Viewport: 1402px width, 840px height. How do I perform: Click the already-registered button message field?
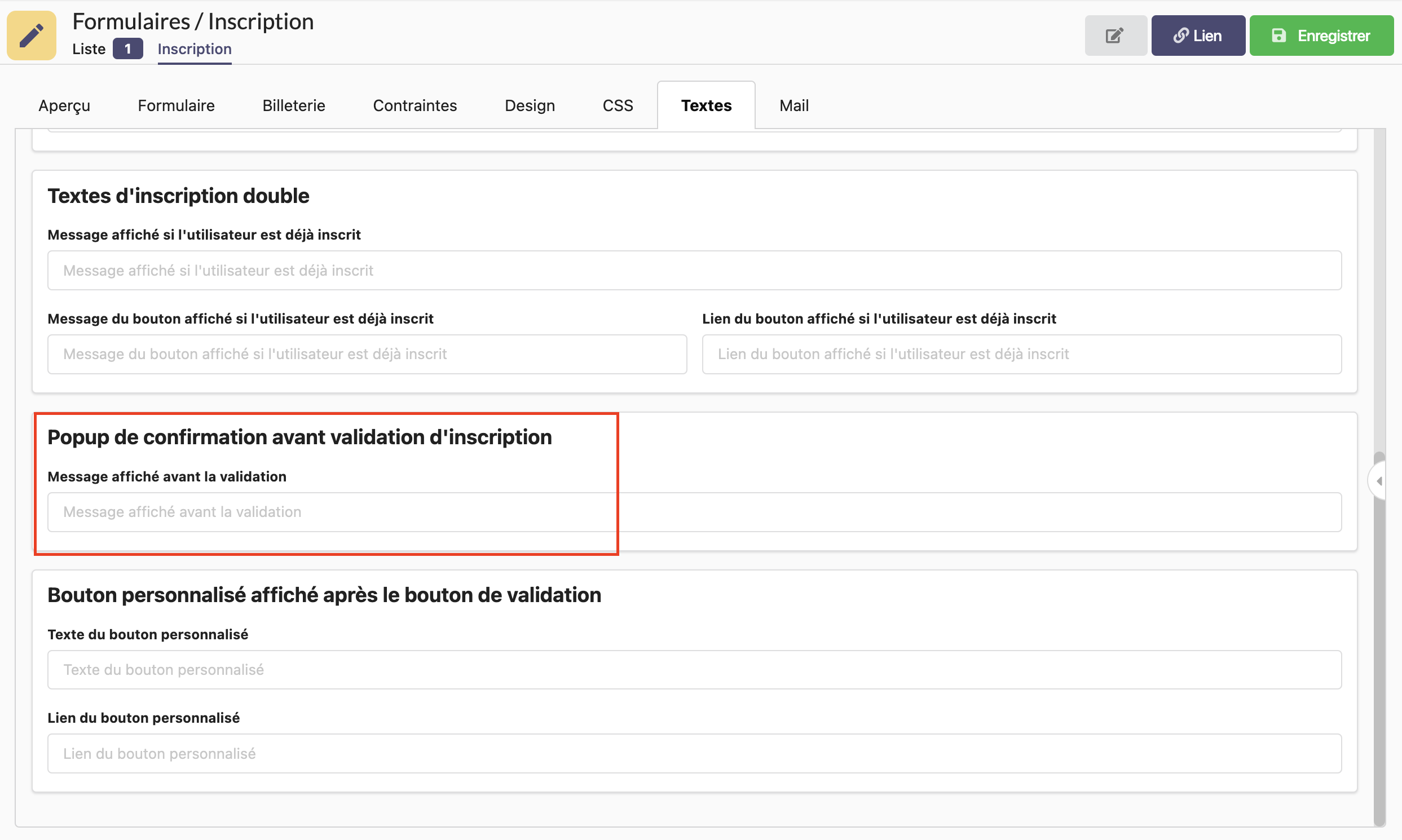[367, 355]
